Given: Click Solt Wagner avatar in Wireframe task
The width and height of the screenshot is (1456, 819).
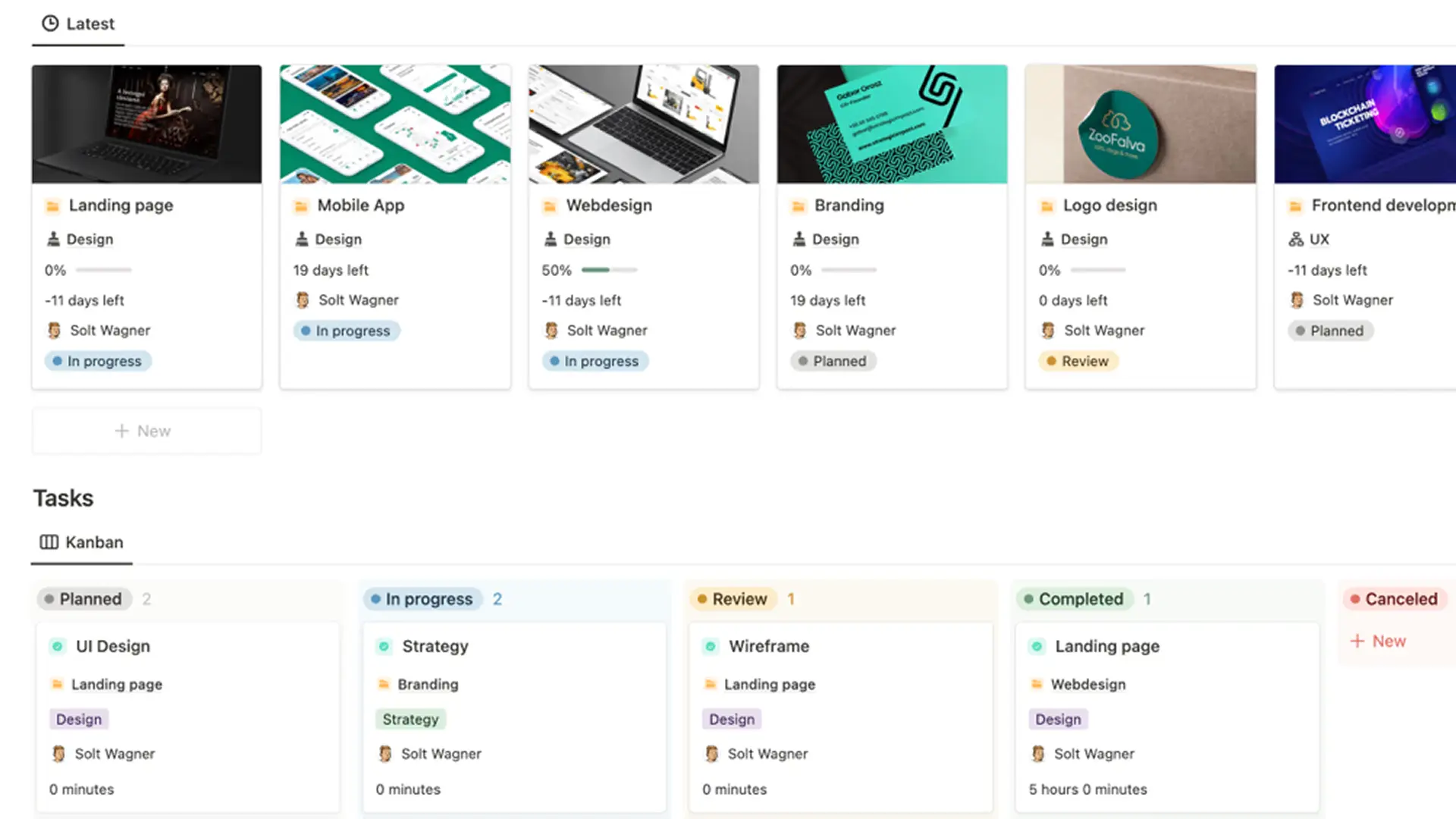Looking at the screenshot, I should 711,754.
